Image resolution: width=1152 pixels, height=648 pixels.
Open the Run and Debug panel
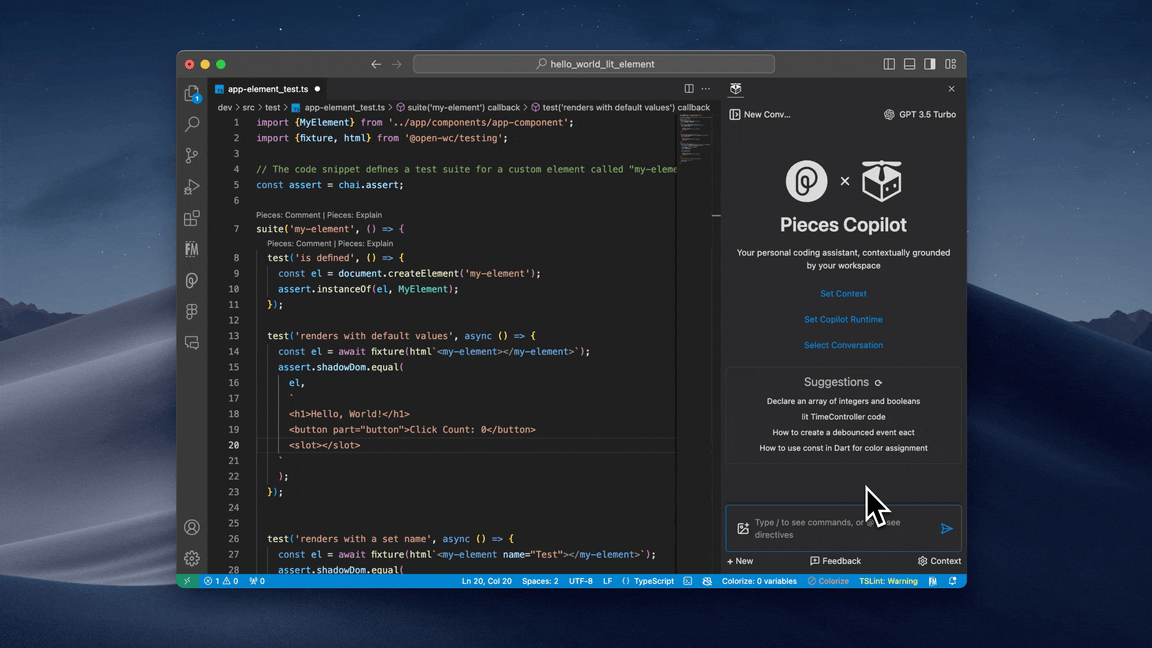click(x=191, y=187)
